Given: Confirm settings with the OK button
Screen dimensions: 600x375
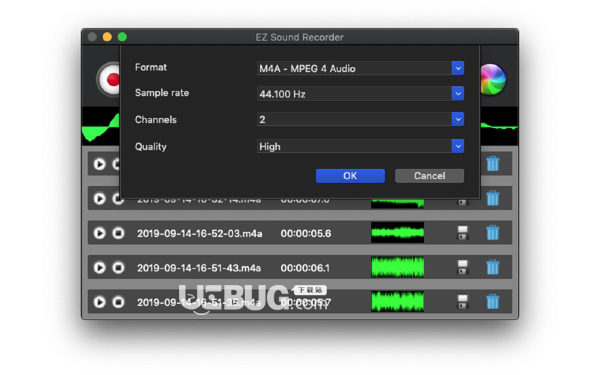Looking at the screenshot, I should (350, 176).
